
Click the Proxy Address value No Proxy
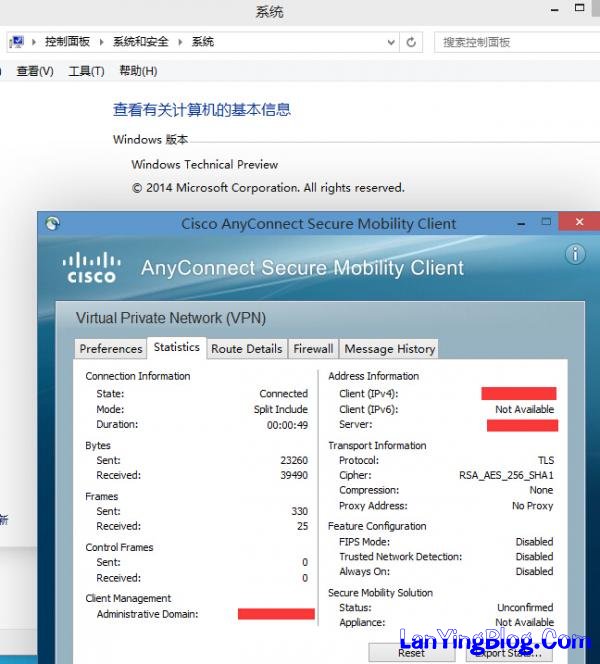[533, 506]
